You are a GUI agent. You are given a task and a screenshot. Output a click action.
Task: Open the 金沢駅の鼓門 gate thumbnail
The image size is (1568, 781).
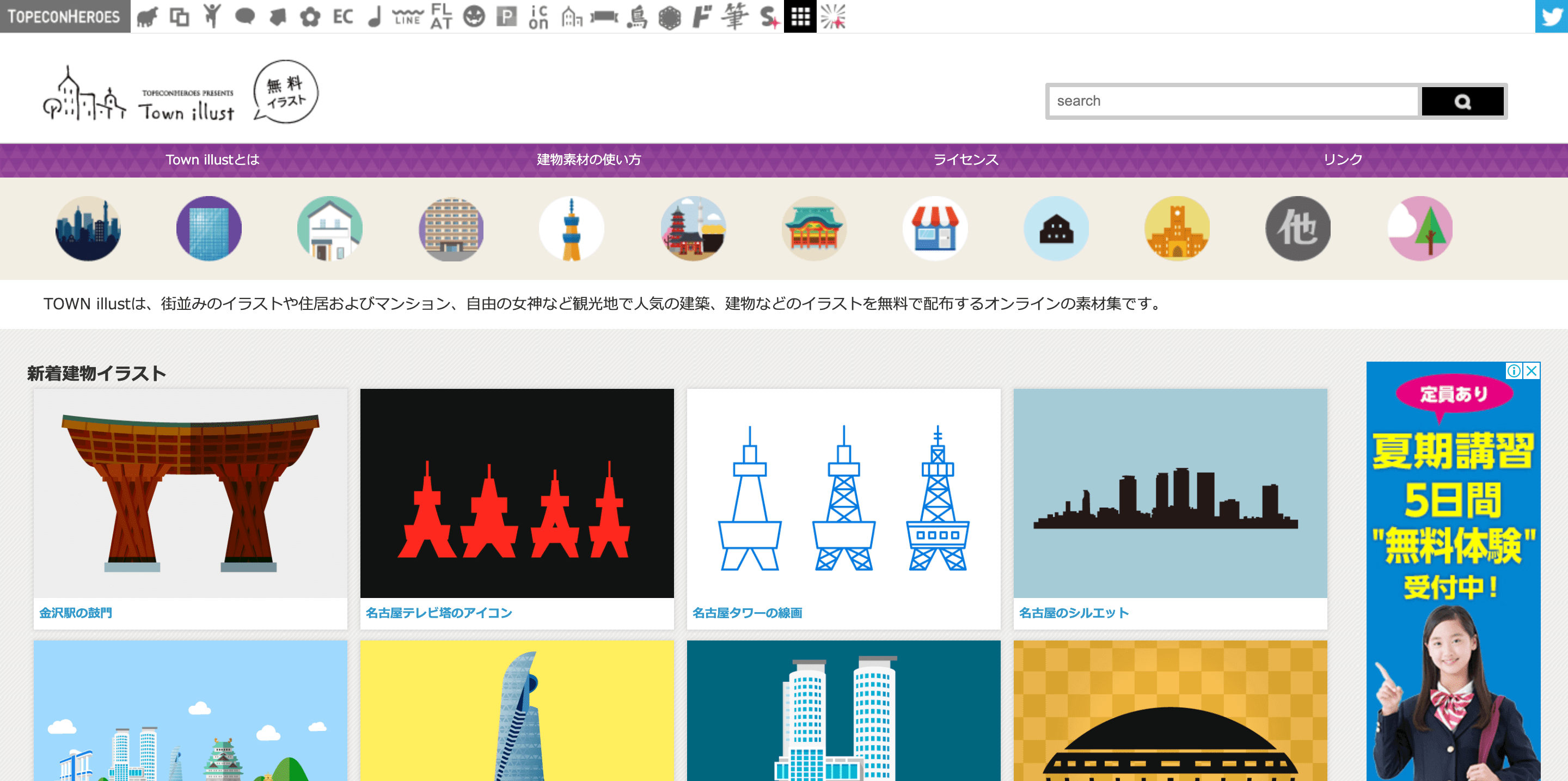click(191, 493)
